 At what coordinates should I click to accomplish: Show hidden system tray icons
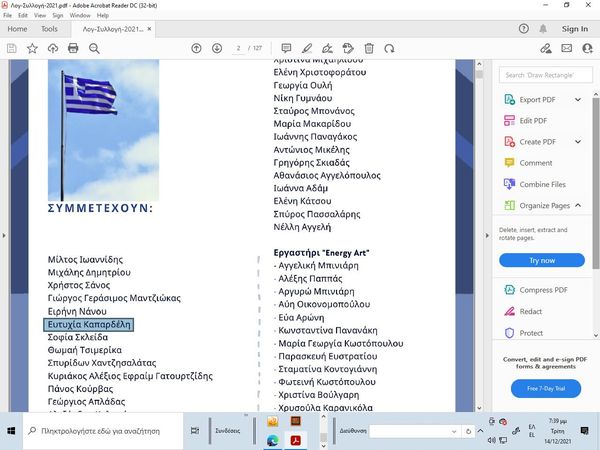[481, 431]
